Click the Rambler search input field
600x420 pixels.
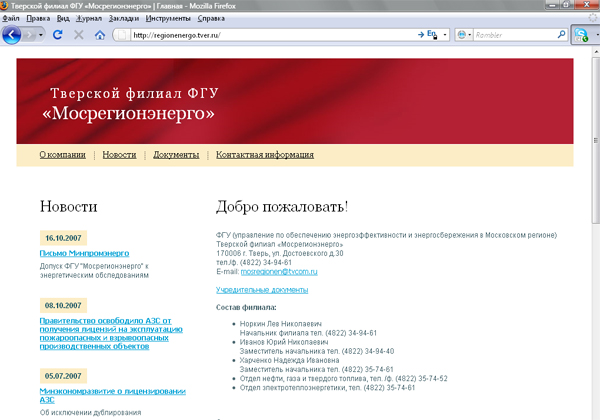coord(515,35)
